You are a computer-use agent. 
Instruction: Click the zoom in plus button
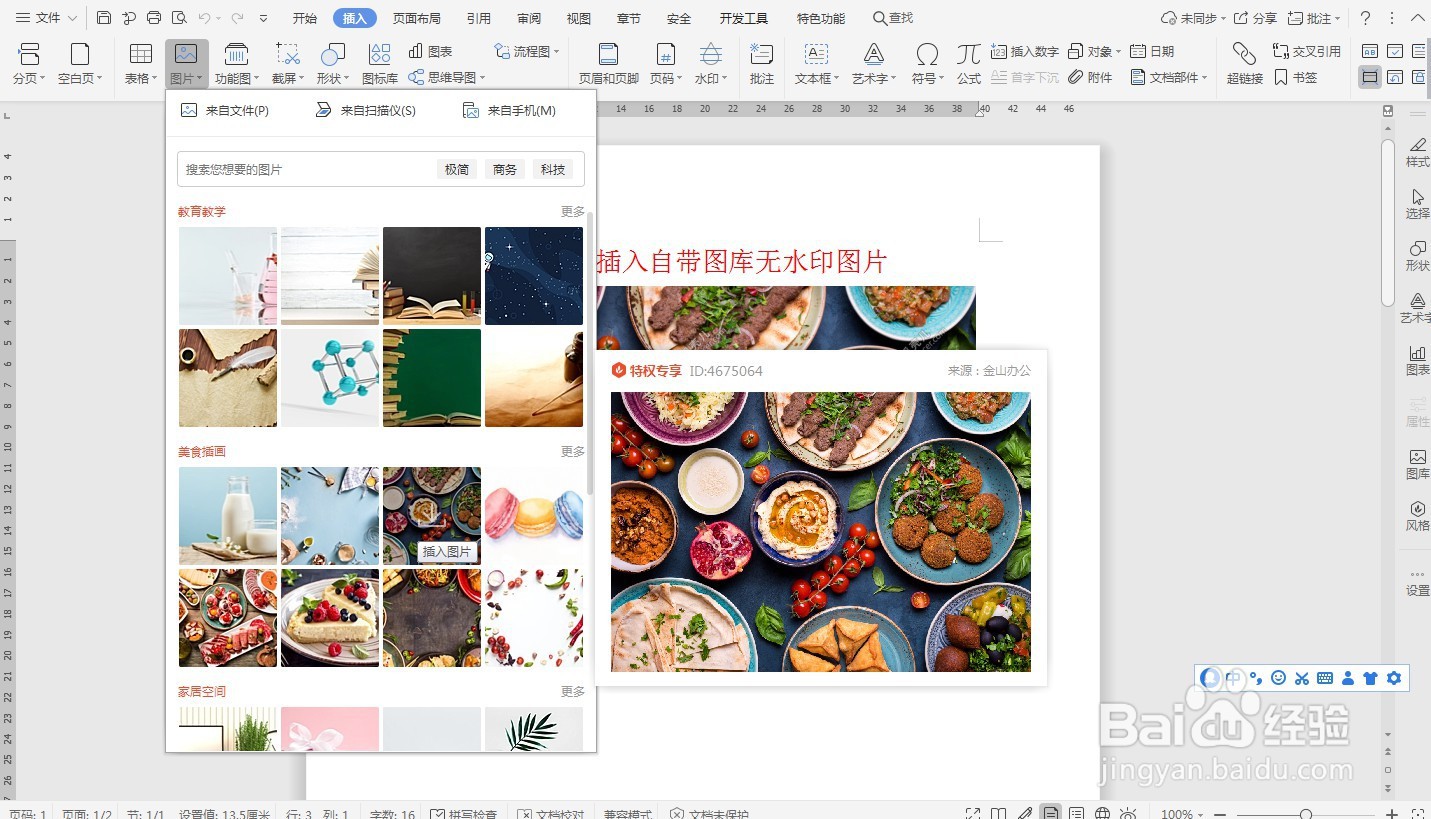(x=1392, y=814)
